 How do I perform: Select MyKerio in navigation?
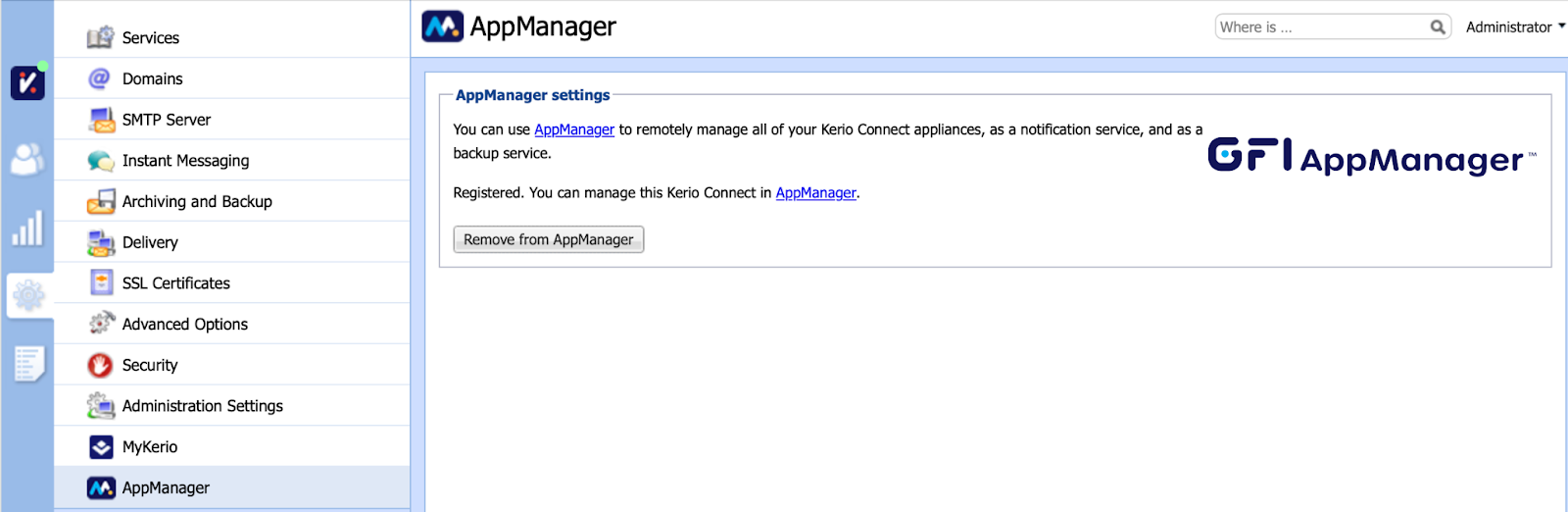coord(231,446)
